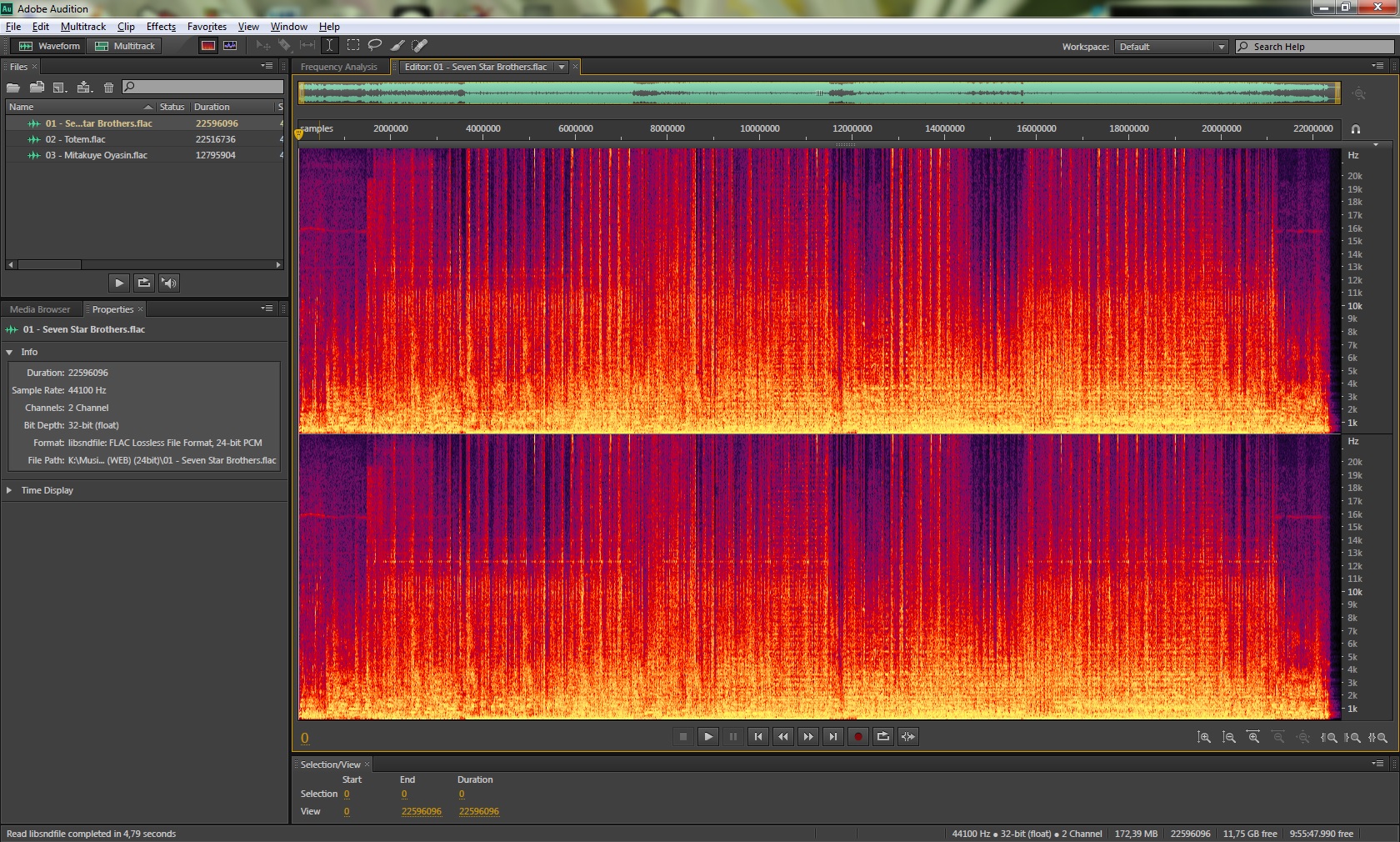The width and height of the screenshot is (1400, 842).
Task: Expand the Time Display section
Action: tap(9, 490)
